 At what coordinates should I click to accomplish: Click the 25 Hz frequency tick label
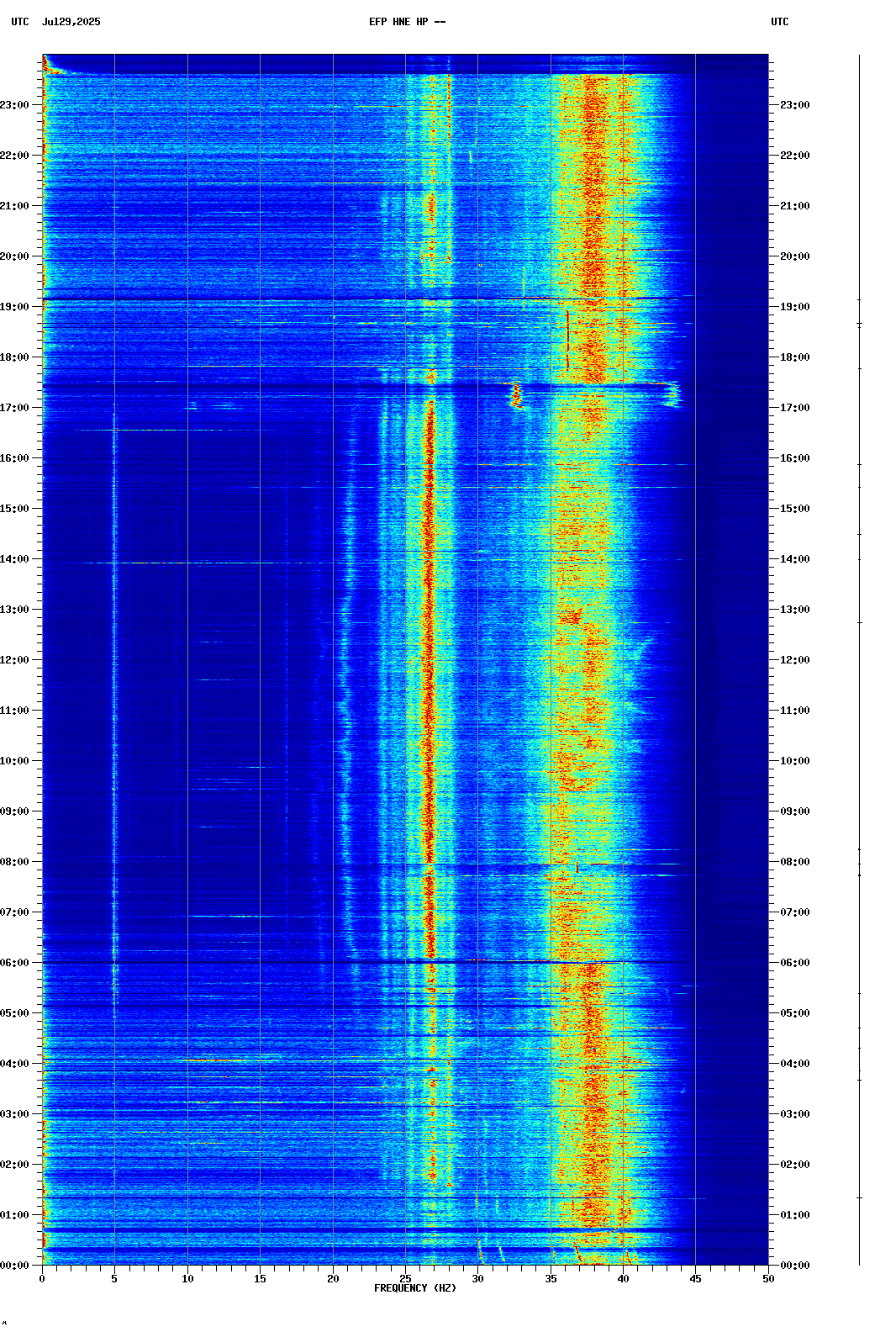[x=405, y=1279]
